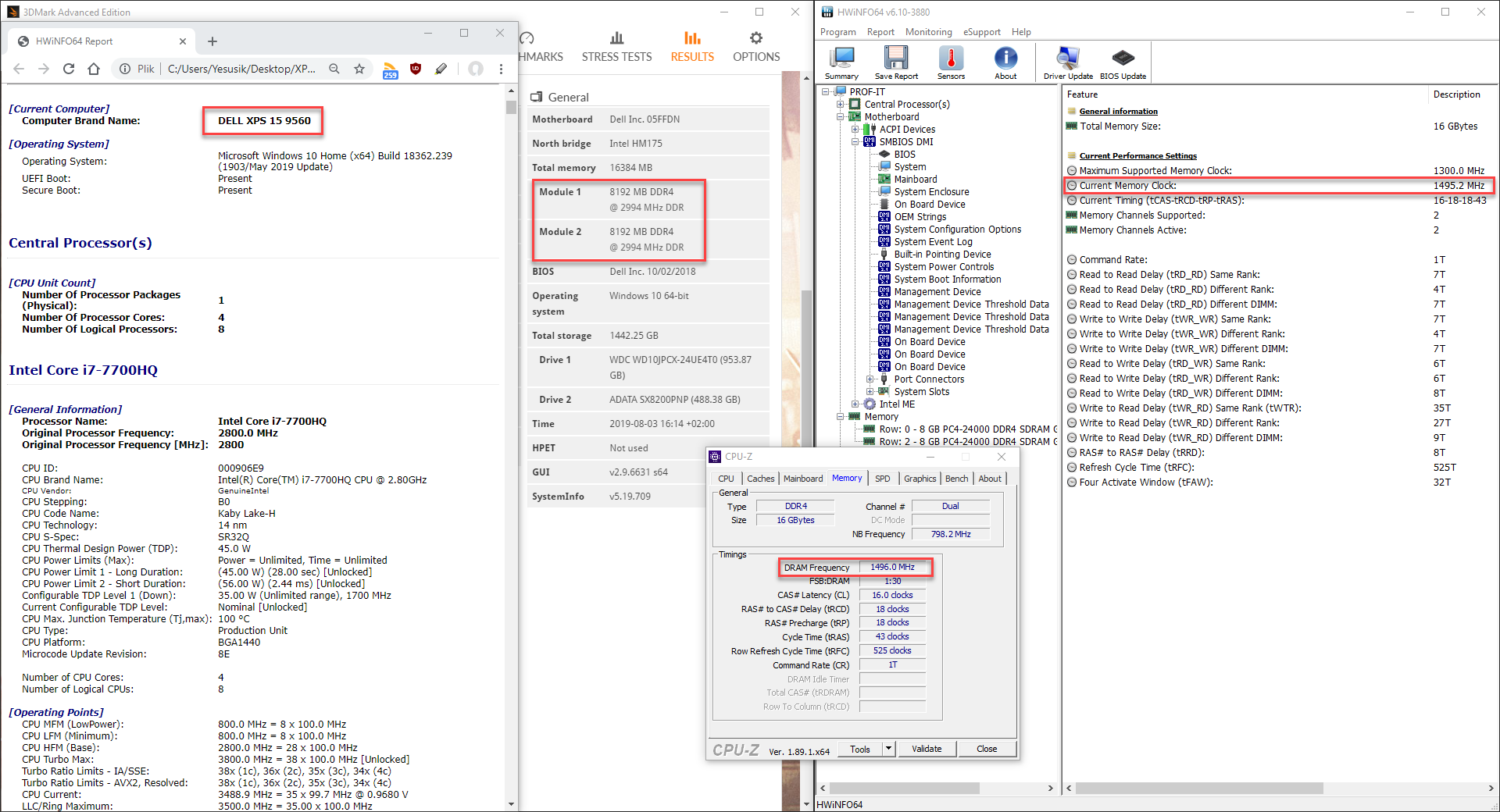Select the System Enclosure tree item
The image size is (1500, 812).
(x=931, y=192)
